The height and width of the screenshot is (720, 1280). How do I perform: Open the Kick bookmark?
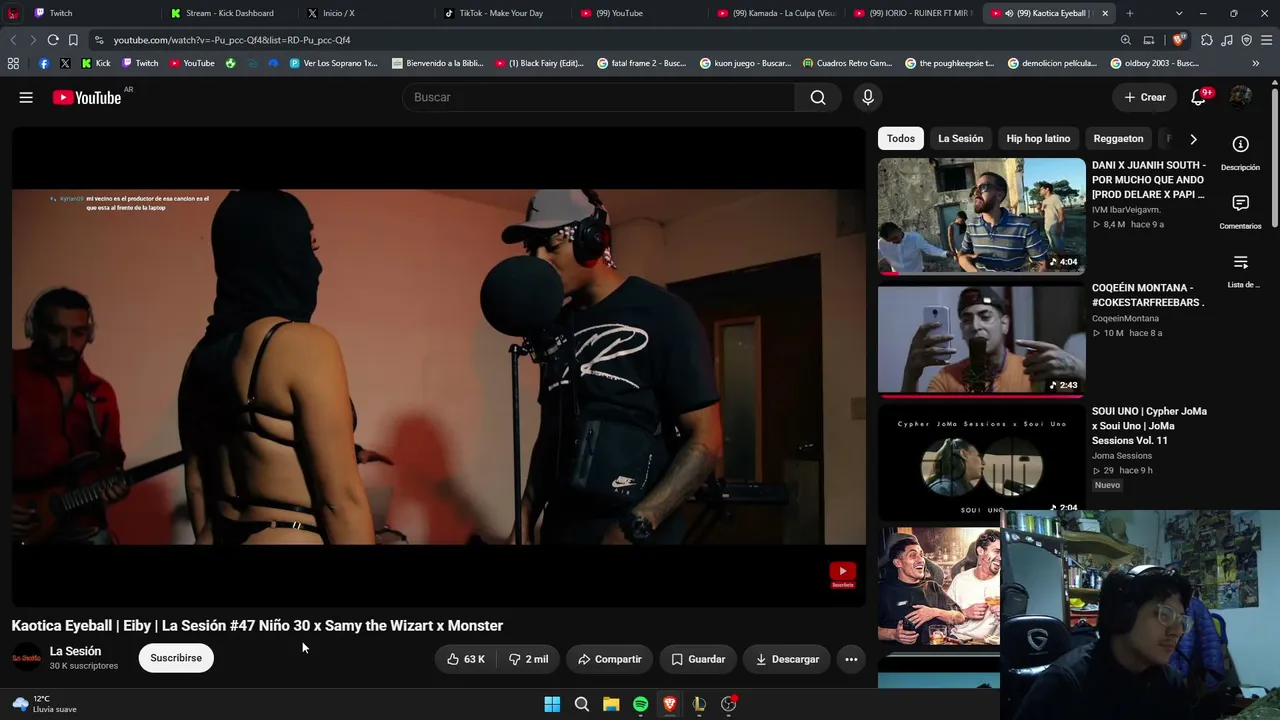click(x=96, y=63)
